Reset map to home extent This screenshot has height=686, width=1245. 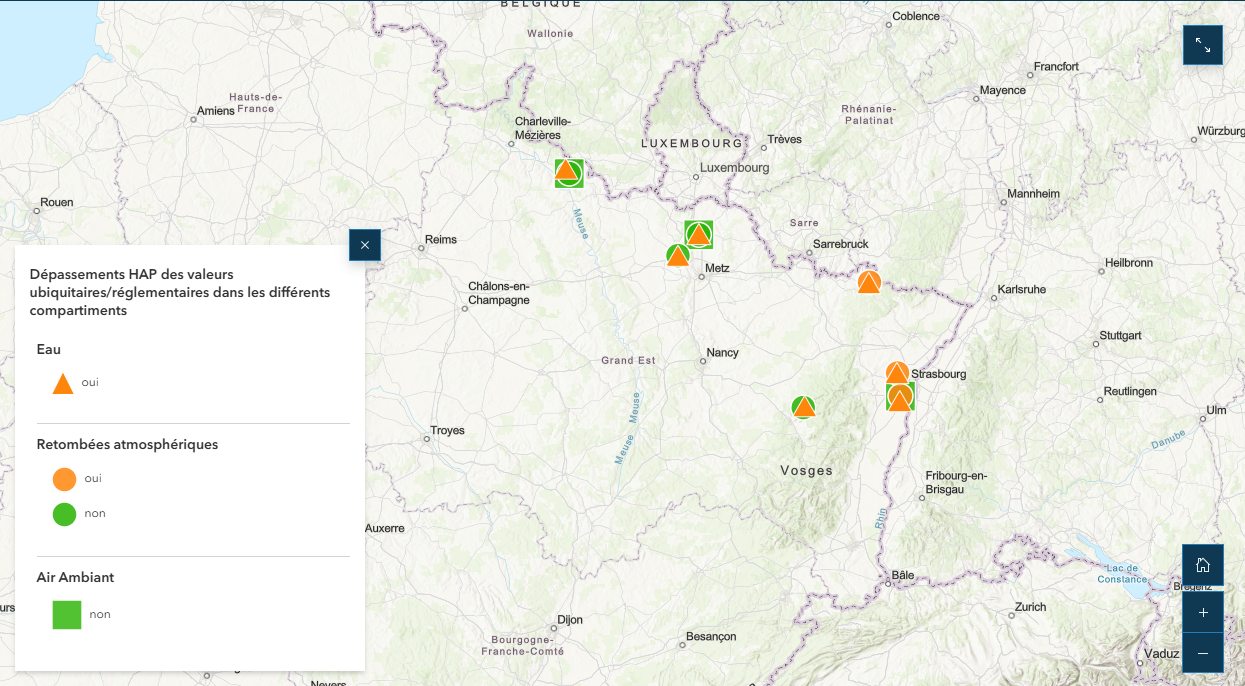(1202, 565)
